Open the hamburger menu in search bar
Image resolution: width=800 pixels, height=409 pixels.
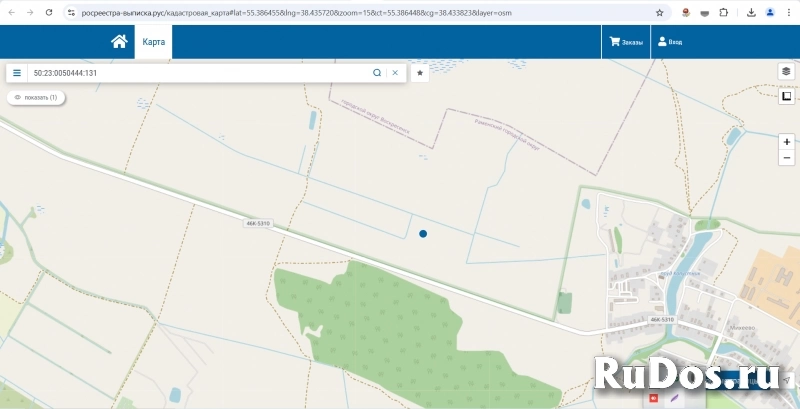pos(17,73)
